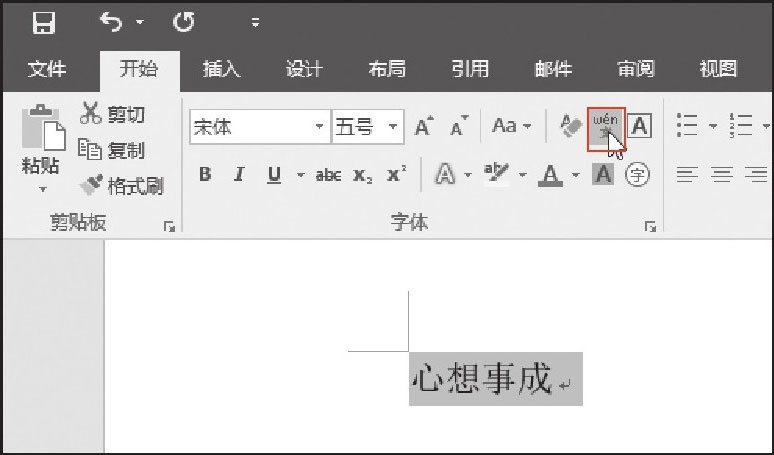
Task: Open Customize Quick Access Toolbar menu
Action: 255,22
